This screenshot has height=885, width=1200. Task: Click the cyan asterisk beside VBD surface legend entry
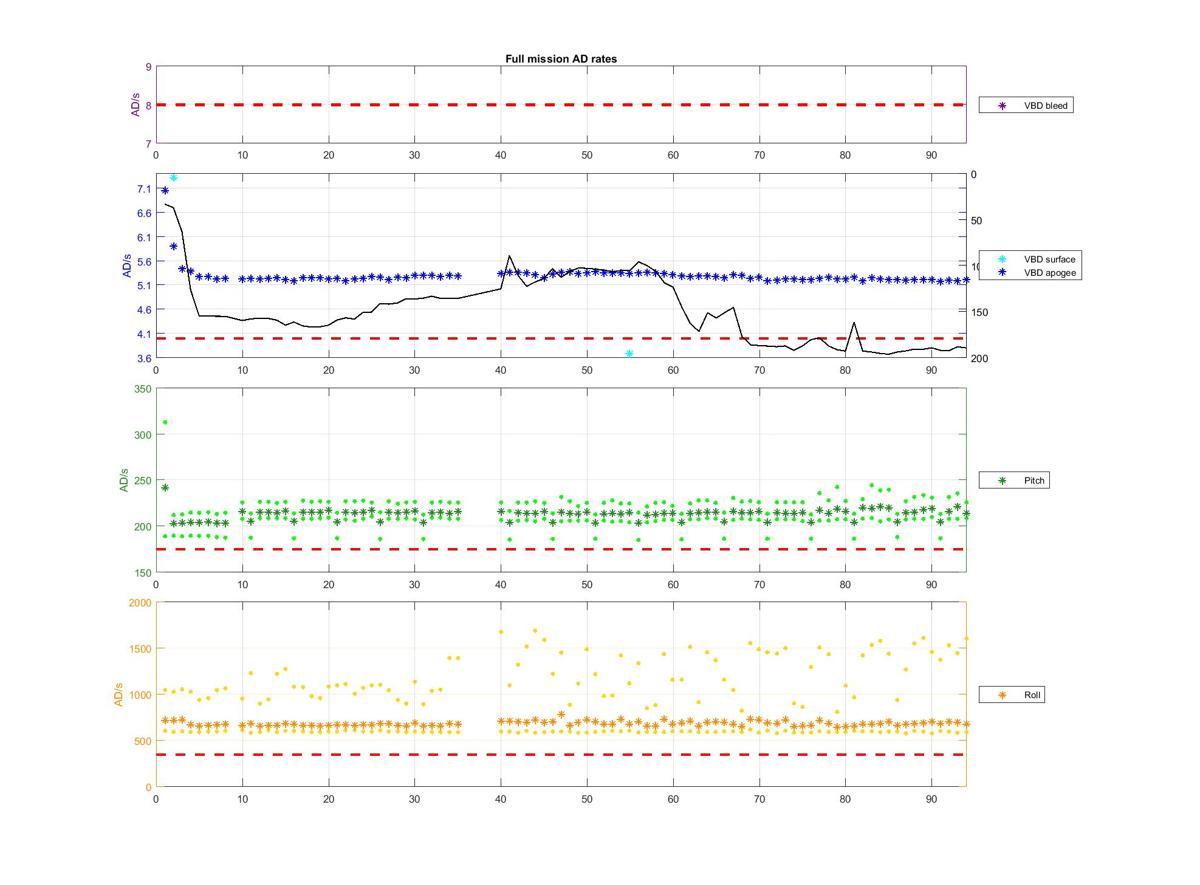[x=1001, y=259]
